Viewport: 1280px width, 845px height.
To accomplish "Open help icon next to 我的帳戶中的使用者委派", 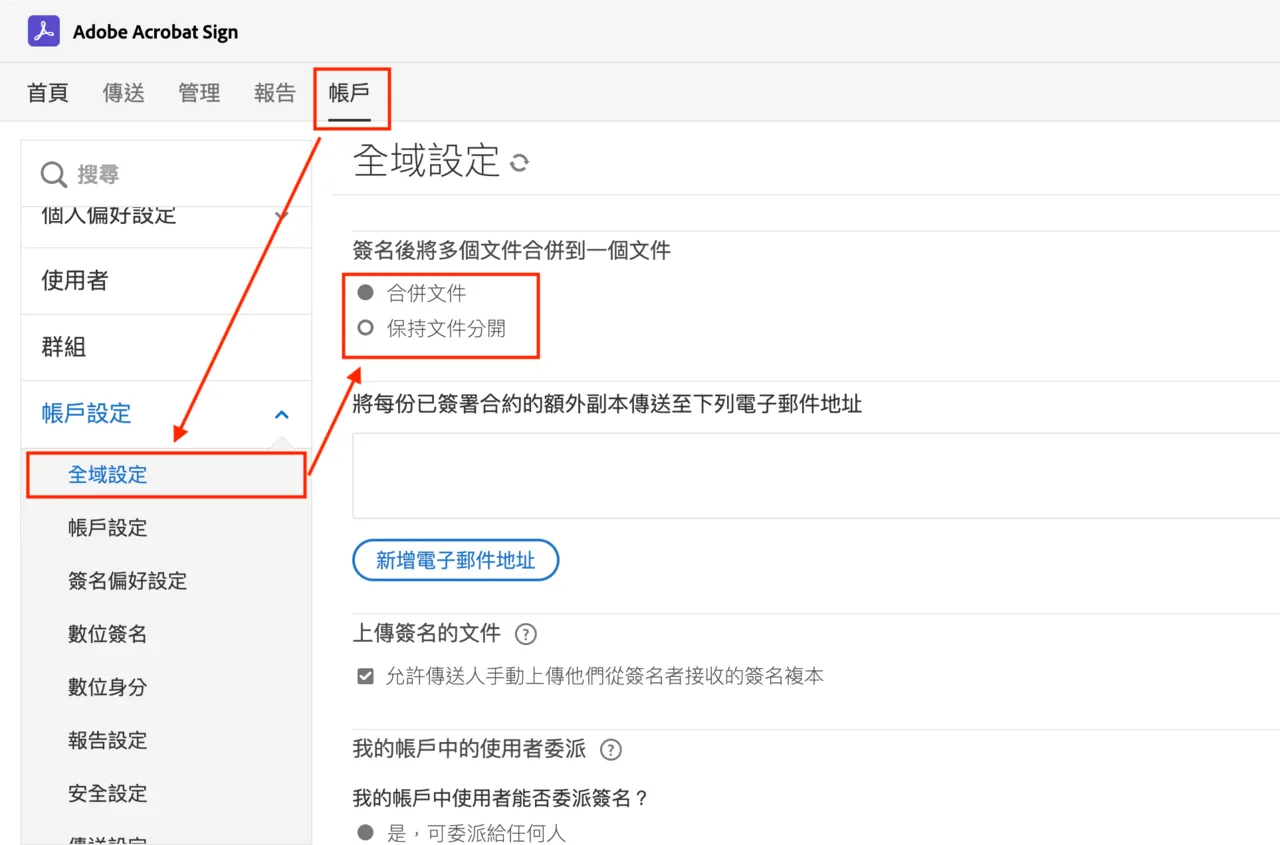I will [610, 749].
